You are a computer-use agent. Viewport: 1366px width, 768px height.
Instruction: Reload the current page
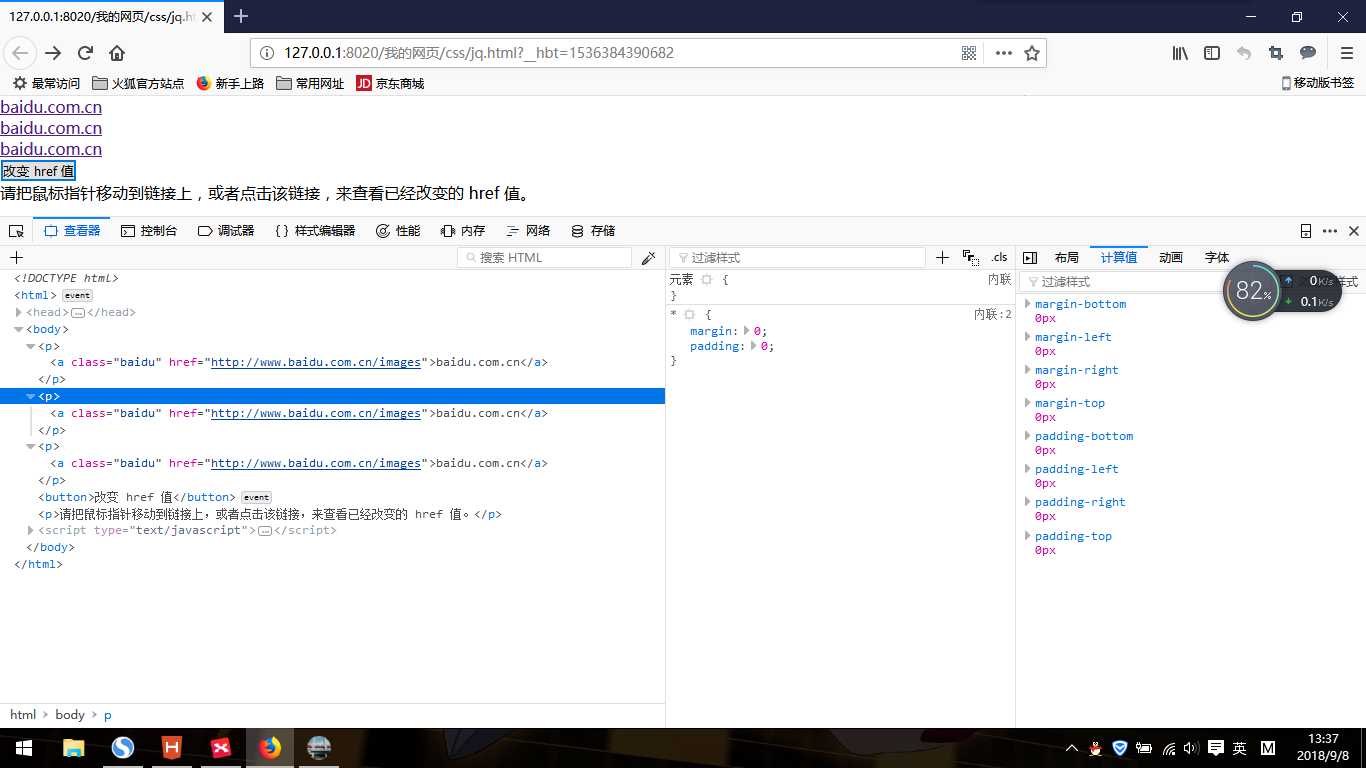85,53
